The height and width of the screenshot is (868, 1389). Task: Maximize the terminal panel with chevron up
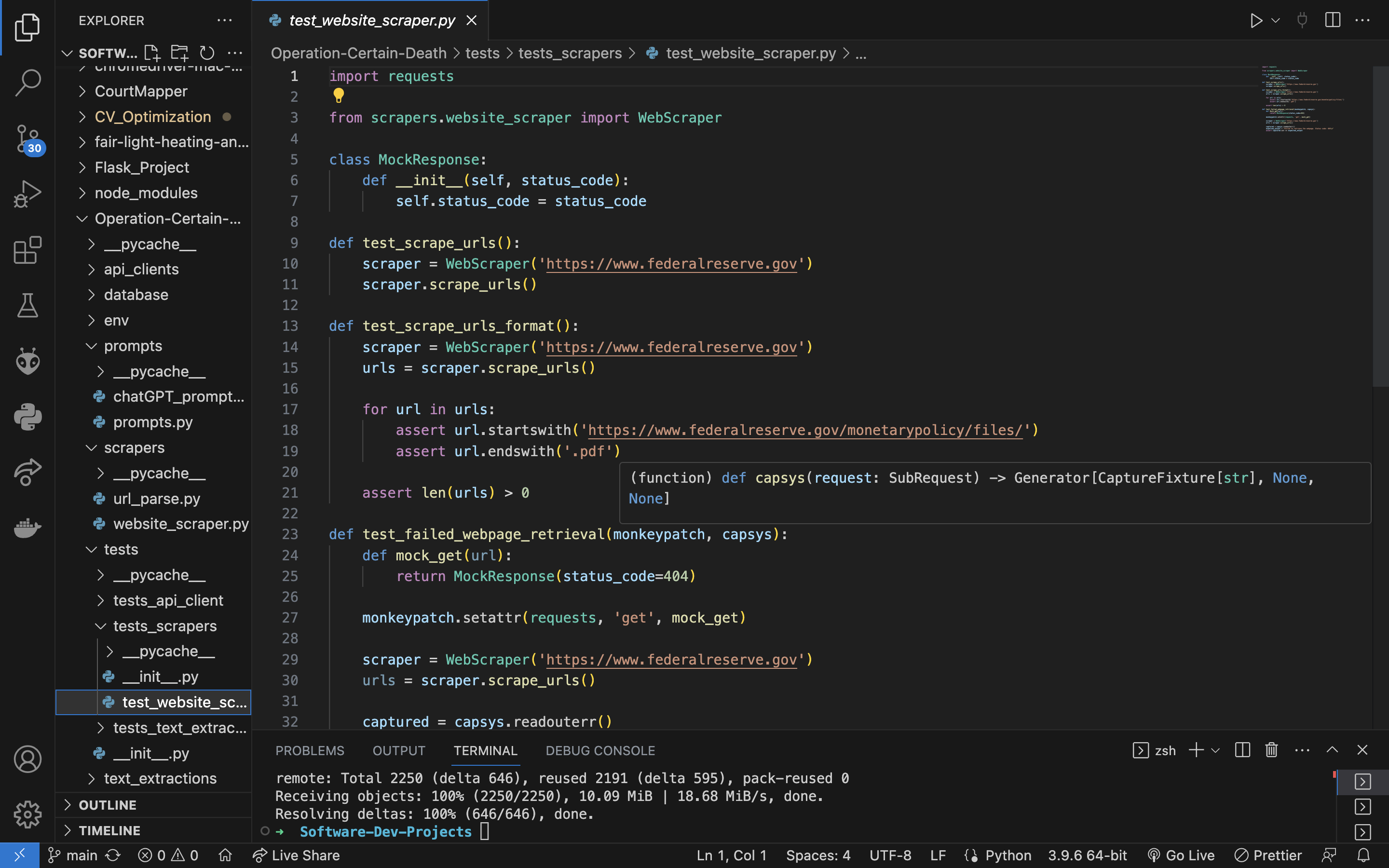click(x=1332, y=750)
